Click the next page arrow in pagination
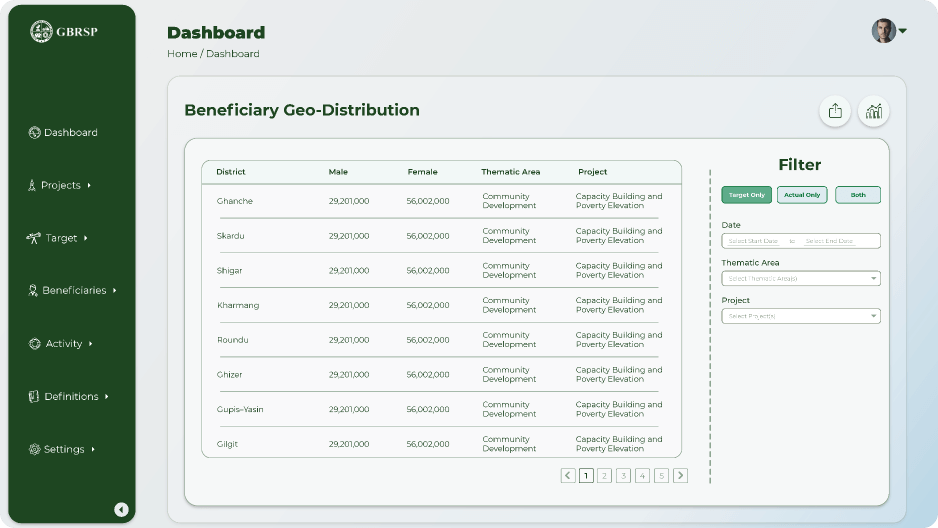The image size is (938, 528). [680, 476]
